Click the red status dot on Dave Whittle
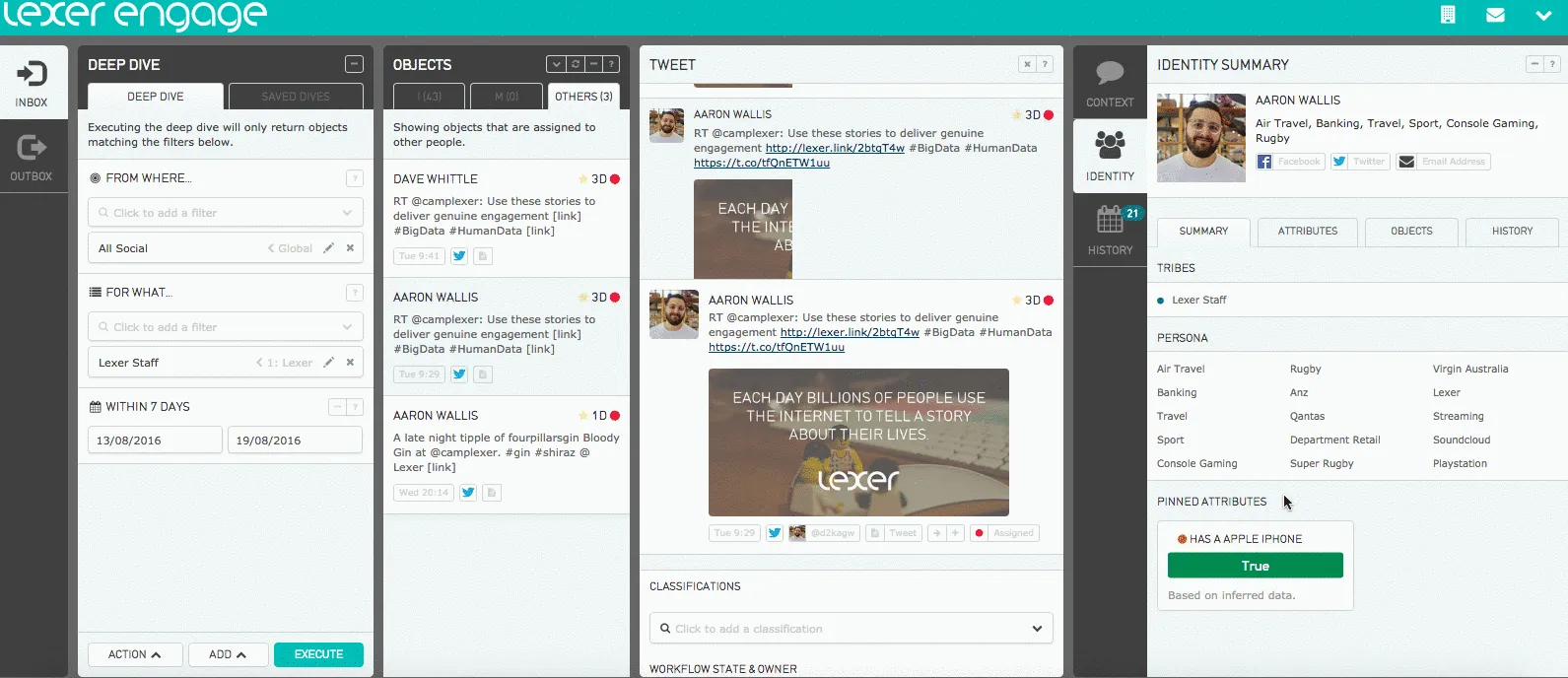The width and height of the screenshot is (1568, 678). [x=615, y=179]
